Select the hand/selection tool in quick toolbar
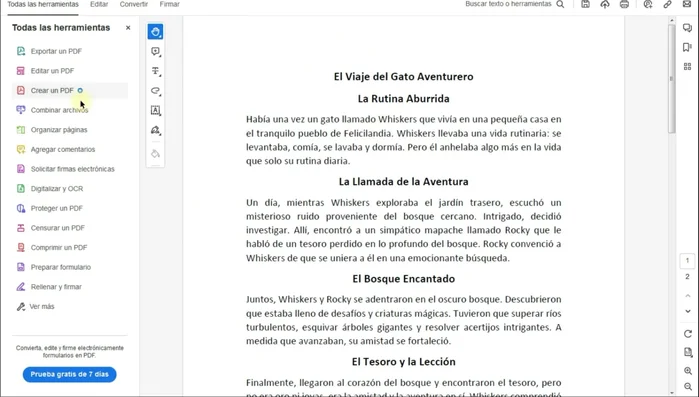Image resolution: width=699 pixels, height=397 pixels. point(155,32)
